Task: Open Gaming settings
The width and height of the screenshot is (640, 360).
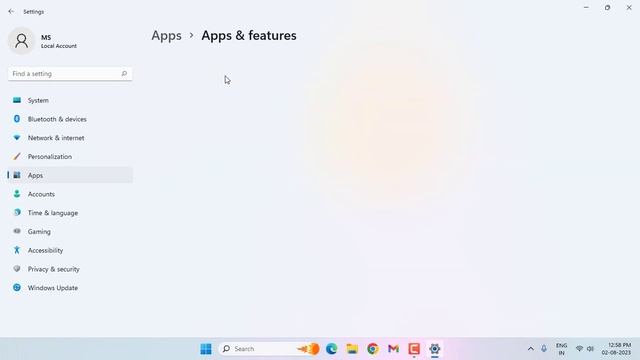Action: (70, 231)
